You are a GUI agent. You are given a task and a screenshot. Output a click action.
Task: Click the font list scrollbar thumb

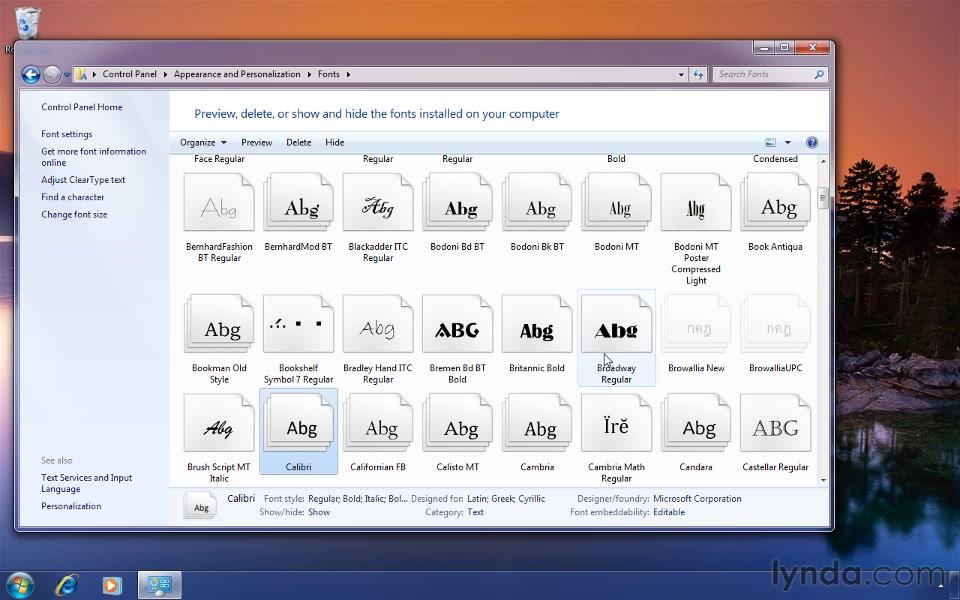coord(822,198)
